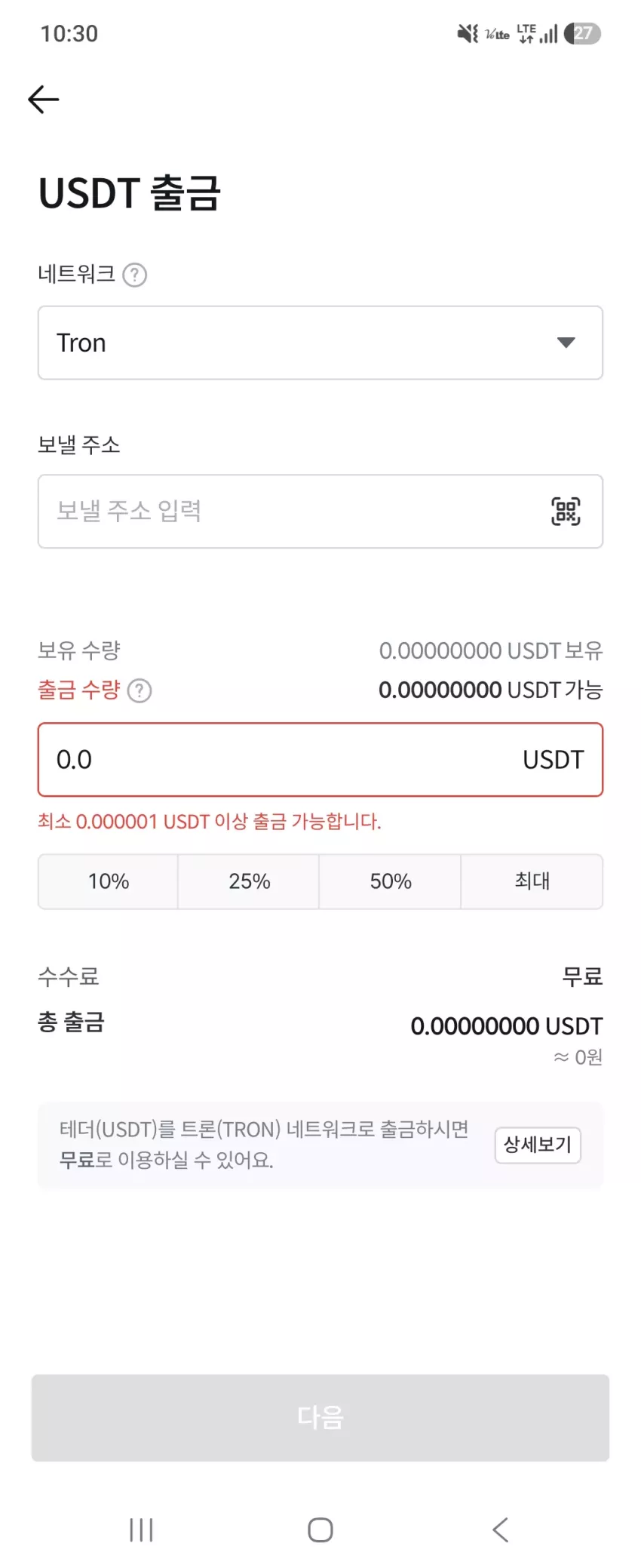Tap Android recent apps button
Image resolution: width=641 pixels, height=1568 pixels.
tap(141, 1530)
